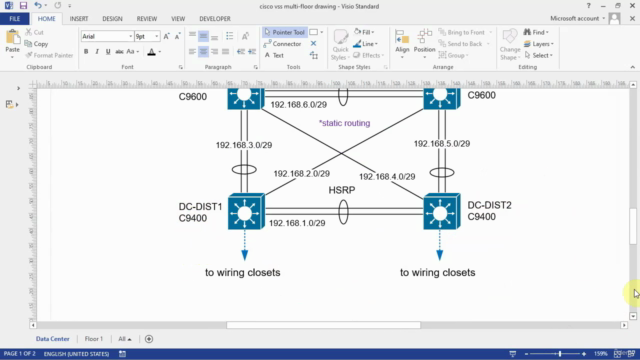The width and height of the screenshot is (640, 360).
Task: Click the horizontal scrollbar thumb
Action: [x=324, y=325]
